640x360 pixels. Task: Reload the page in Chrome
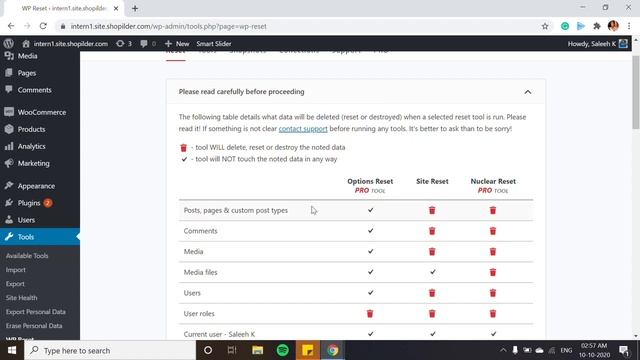coord(43,26)
